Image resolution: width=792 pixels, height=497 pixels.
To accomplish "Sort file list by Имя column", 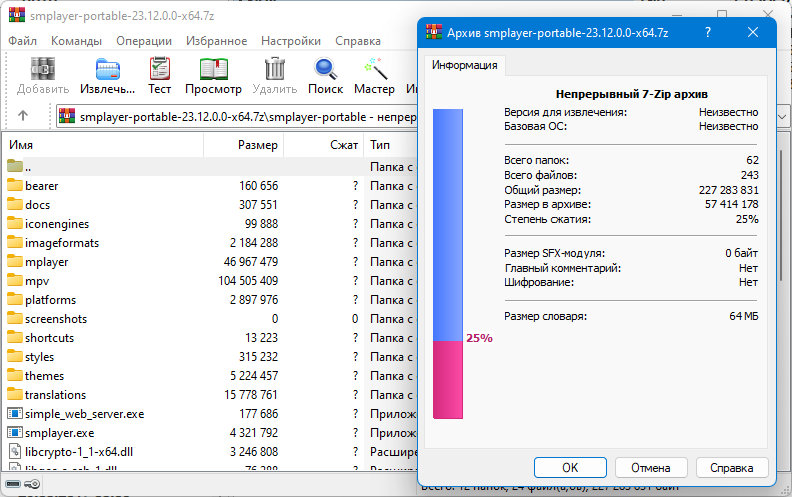I will coord(103,145).
